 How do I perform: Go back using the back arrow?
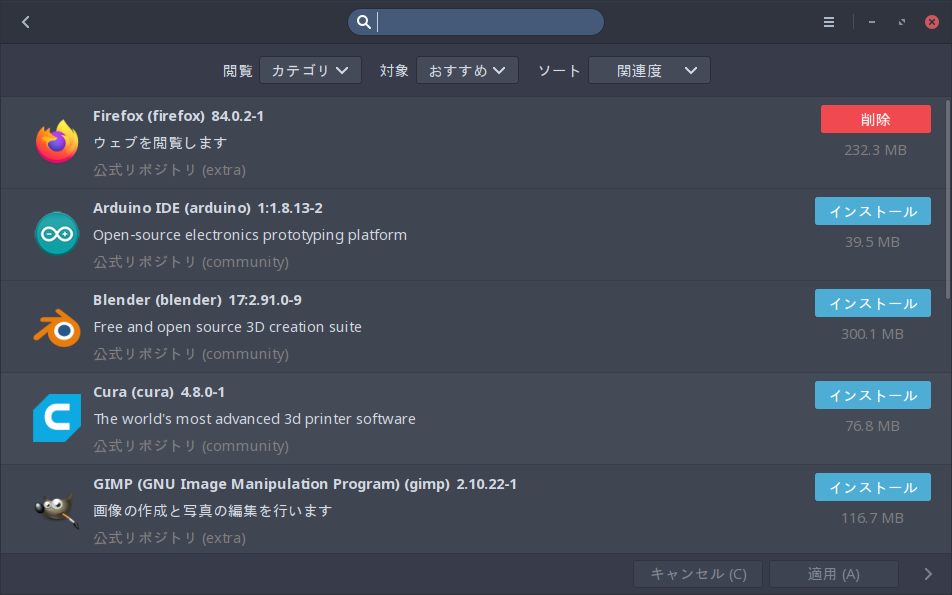pyautogui.click(x=26, y=22)
